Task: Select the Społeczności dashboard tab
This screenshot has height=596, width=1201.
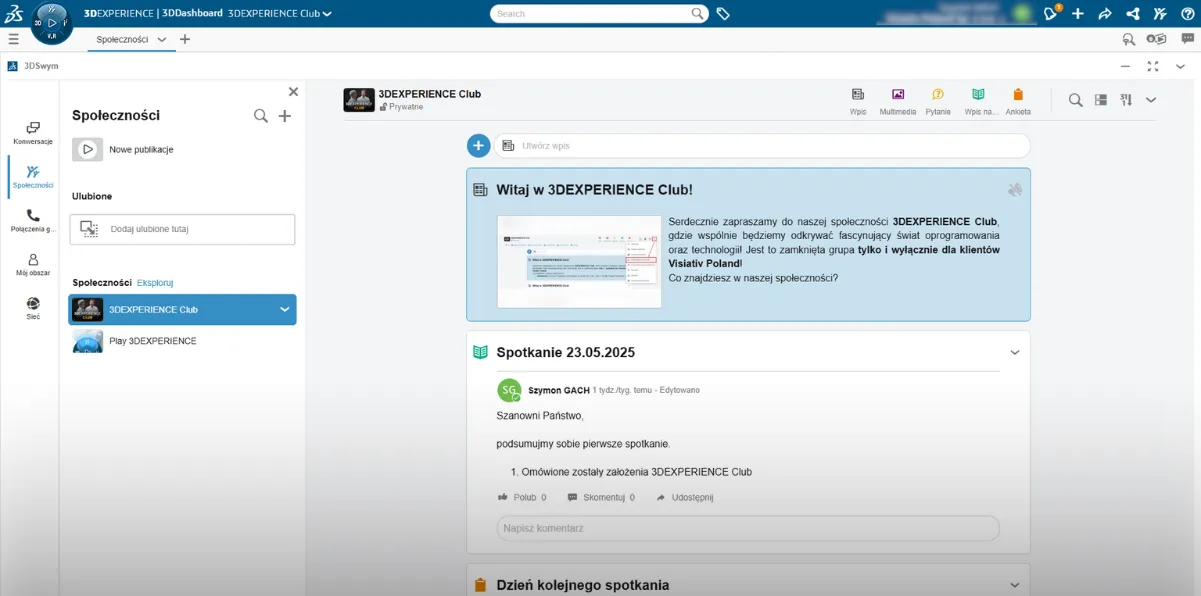Action: (x=123, y=40)
